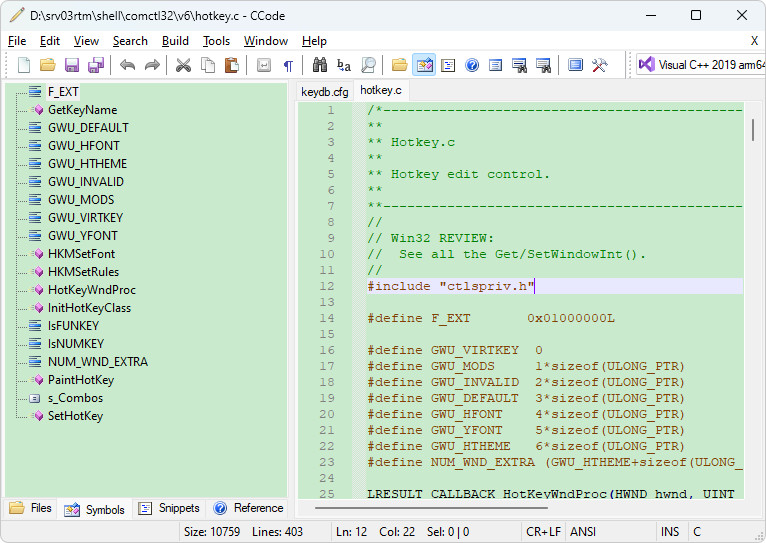766x543 pixels.
Task: Open Replace icon
Action: coord(344,65)
